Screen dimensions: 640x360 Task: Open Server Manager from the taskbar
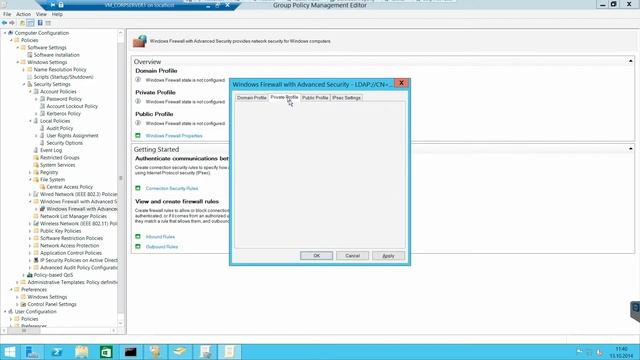click(32, 352)
